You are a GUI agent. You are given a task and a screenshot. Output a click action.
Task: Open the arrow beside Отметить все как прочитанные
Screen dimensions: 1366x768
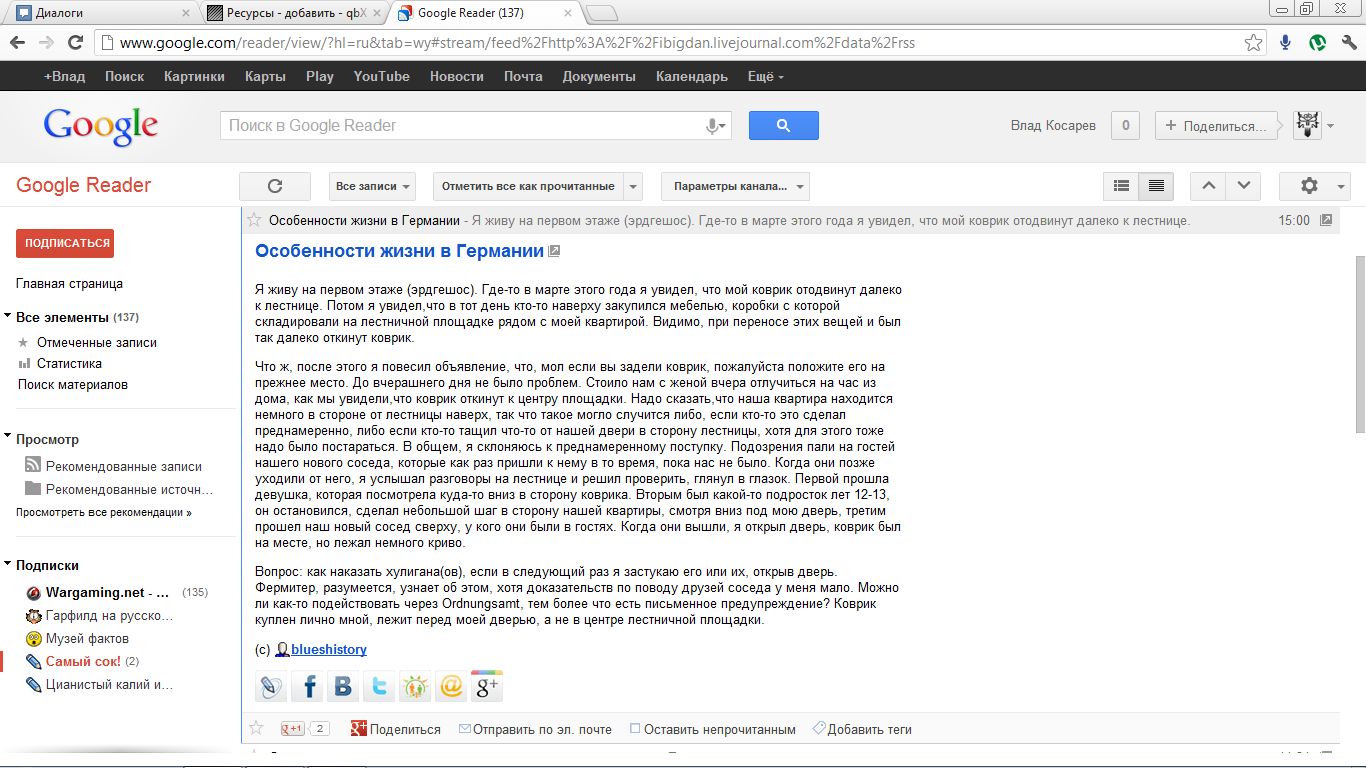632,186
